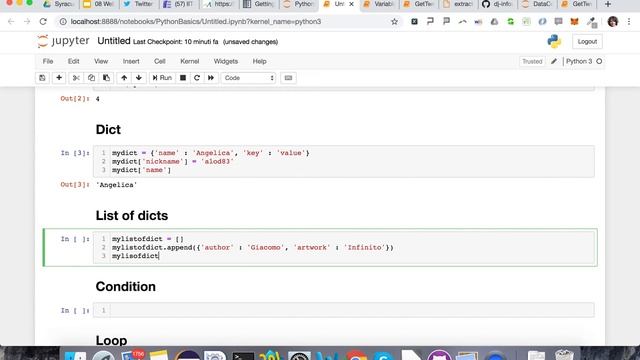Click the browser back arrow
Screen dimensions: 640x360
click(x=11, y=22)
